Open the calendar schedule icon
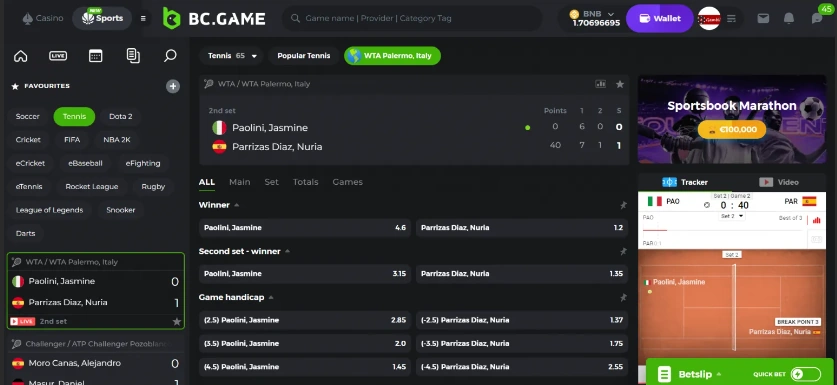Image resolution: width=837 pixels, height=385 pixels. [96, 56]
